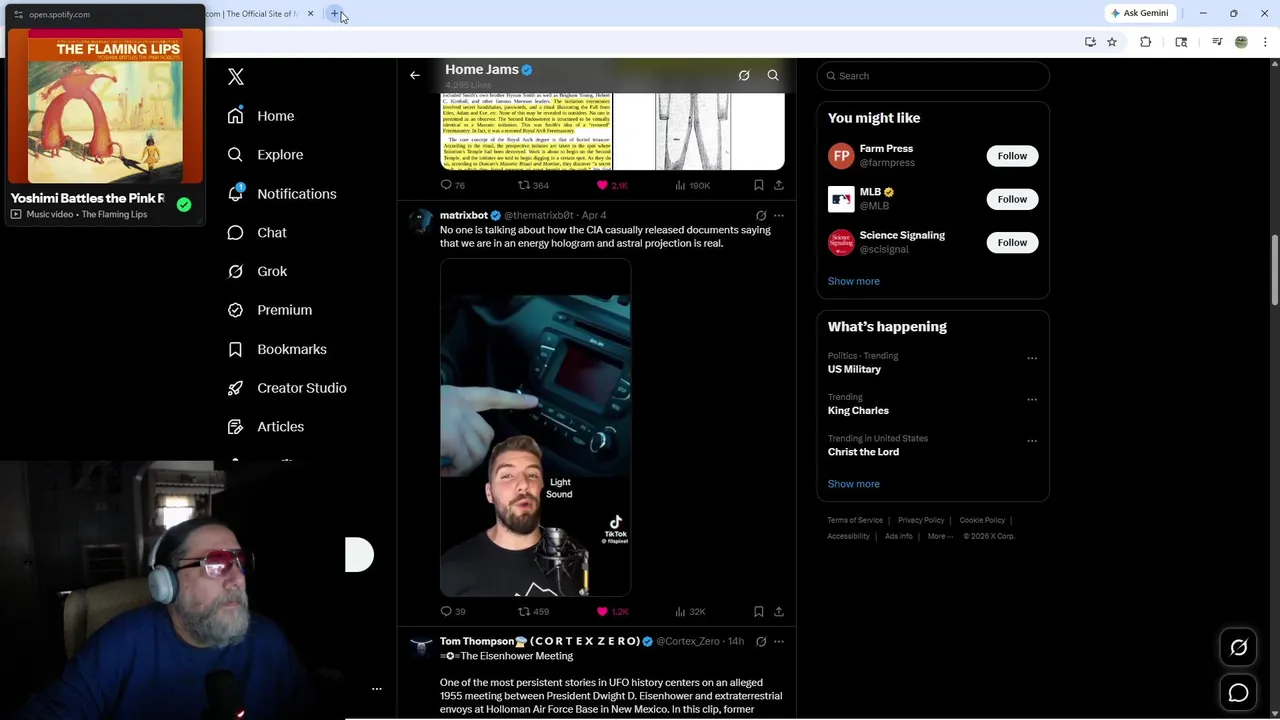This screenshot has height=720, width=1280.
Task: Reply to the post with 76 replies
Action: pos(452,185)
